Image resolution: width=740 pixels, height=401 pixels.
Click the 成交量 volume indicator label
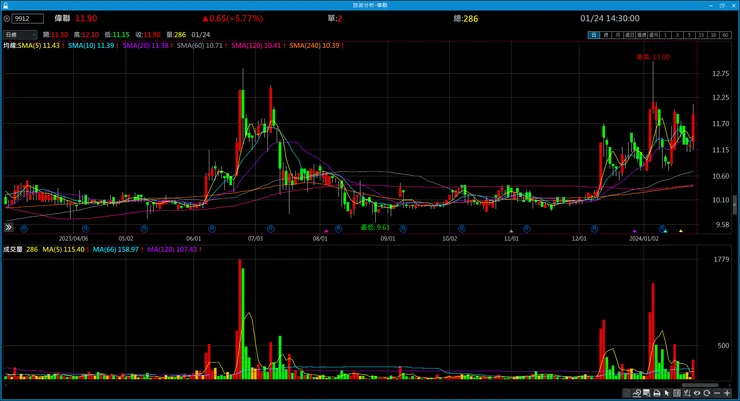[x=13, y=249]
